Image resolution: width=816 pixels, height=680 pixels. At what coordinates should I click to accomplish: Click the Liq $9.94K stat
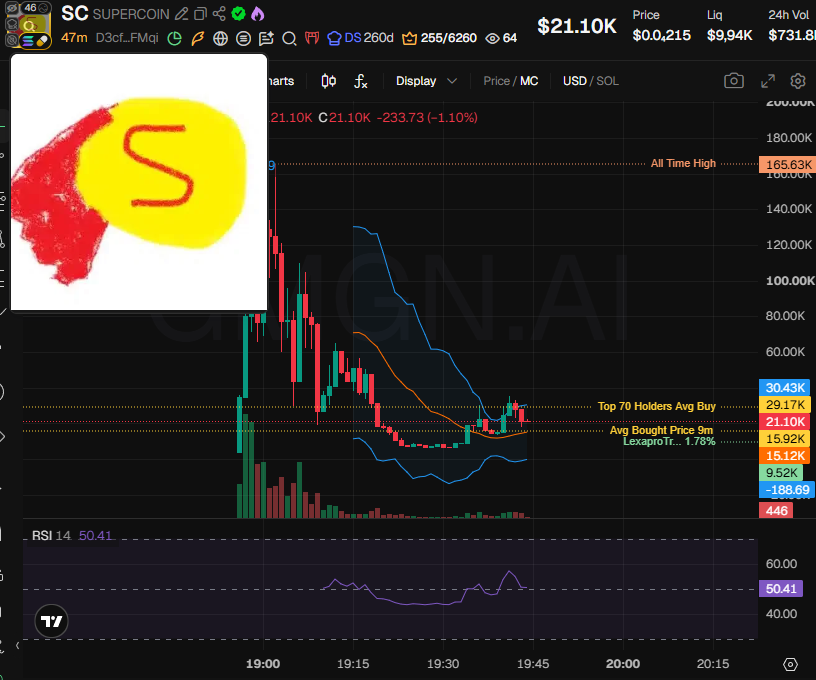[730, 26]
